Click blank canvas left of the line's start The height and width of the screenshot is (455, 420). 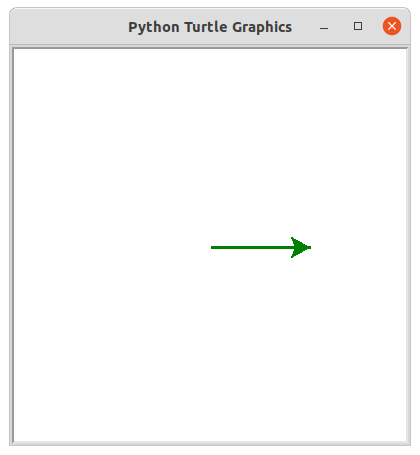(x=112, y=247)
